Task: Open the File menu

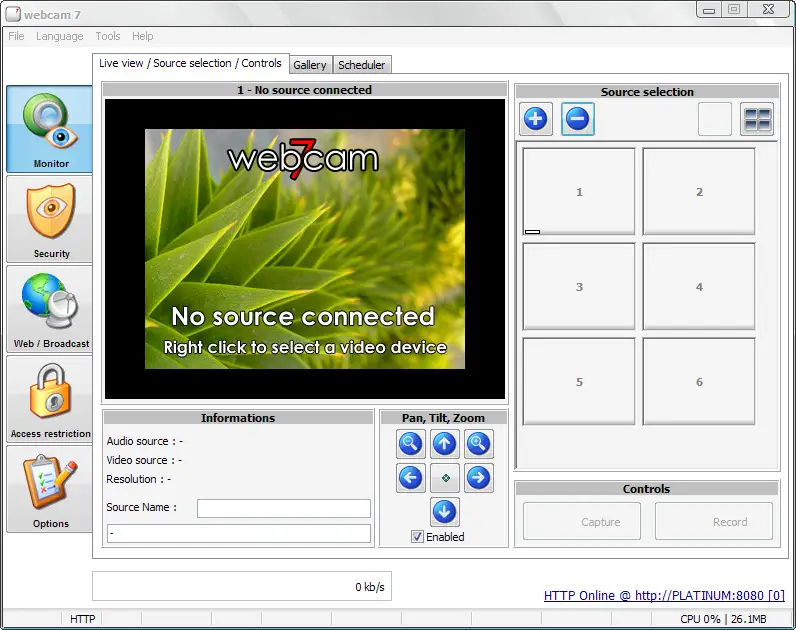Action: (16, 36)
